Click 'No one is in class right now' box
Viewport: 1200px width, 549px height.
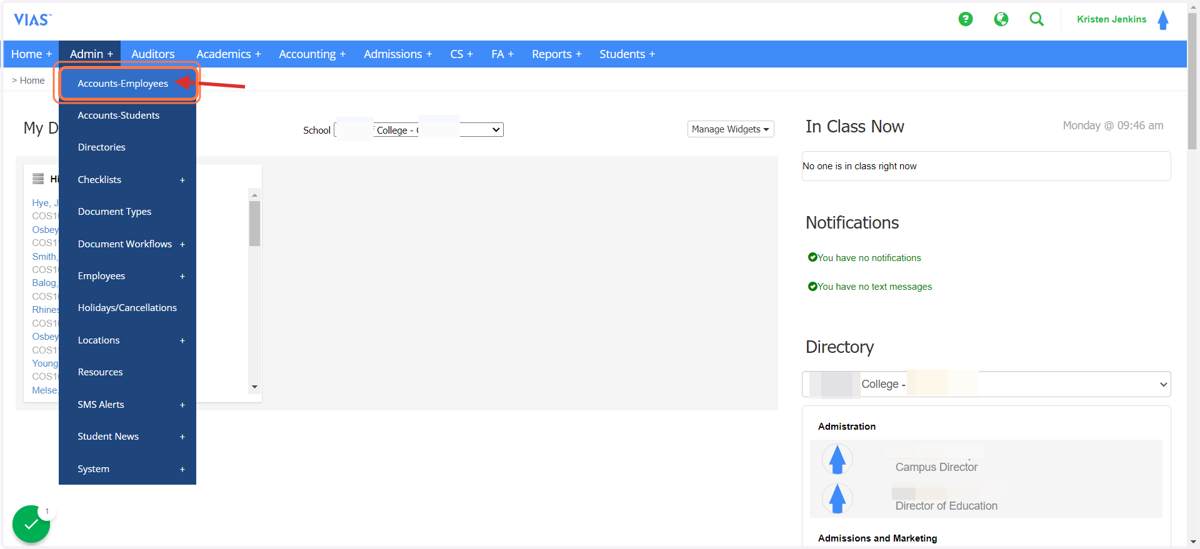coord(986,166)
